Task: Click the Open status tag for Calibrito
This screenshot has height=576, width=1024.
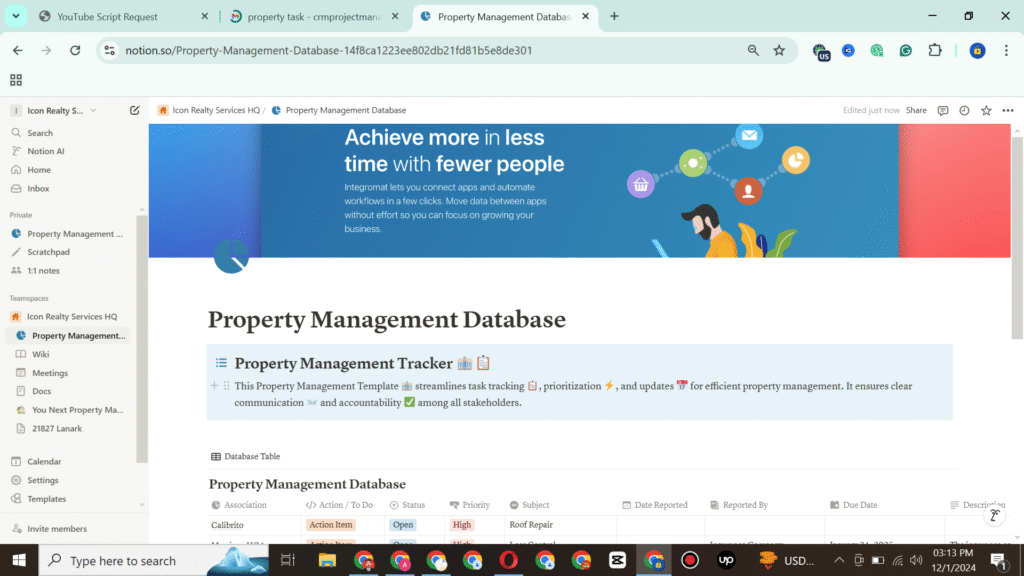Action: click(403, 524)
